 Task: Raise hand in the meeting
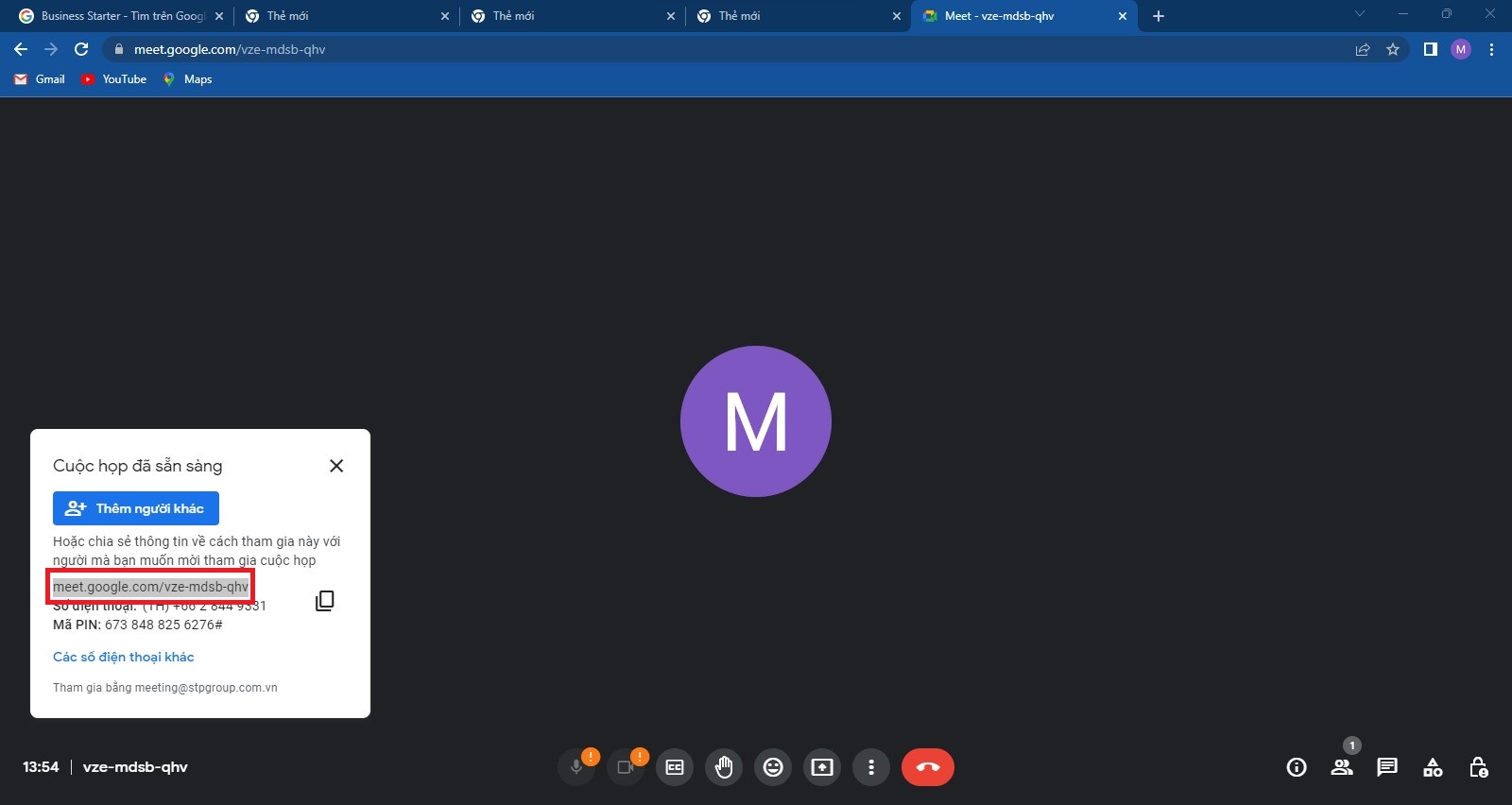(724, 767)
